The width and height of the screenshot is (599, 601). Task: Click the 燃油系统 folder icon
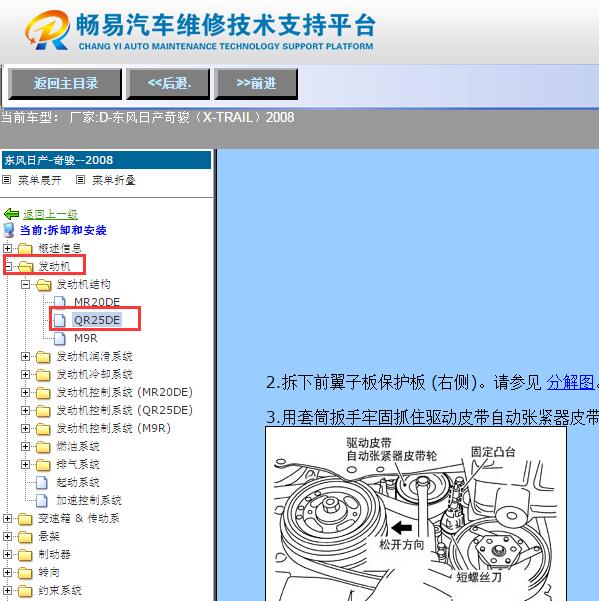[43, 447]
